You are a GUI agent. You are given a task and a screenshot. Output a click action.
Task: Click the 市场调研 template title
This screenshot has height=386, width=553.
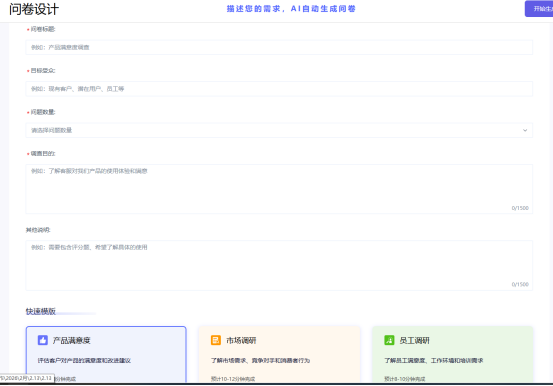click(x=241, y=340)
